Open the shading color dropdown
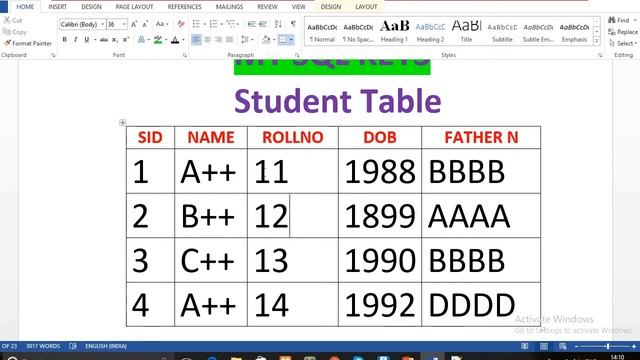Screen dimensions: 640x360 tap(274, 40)
